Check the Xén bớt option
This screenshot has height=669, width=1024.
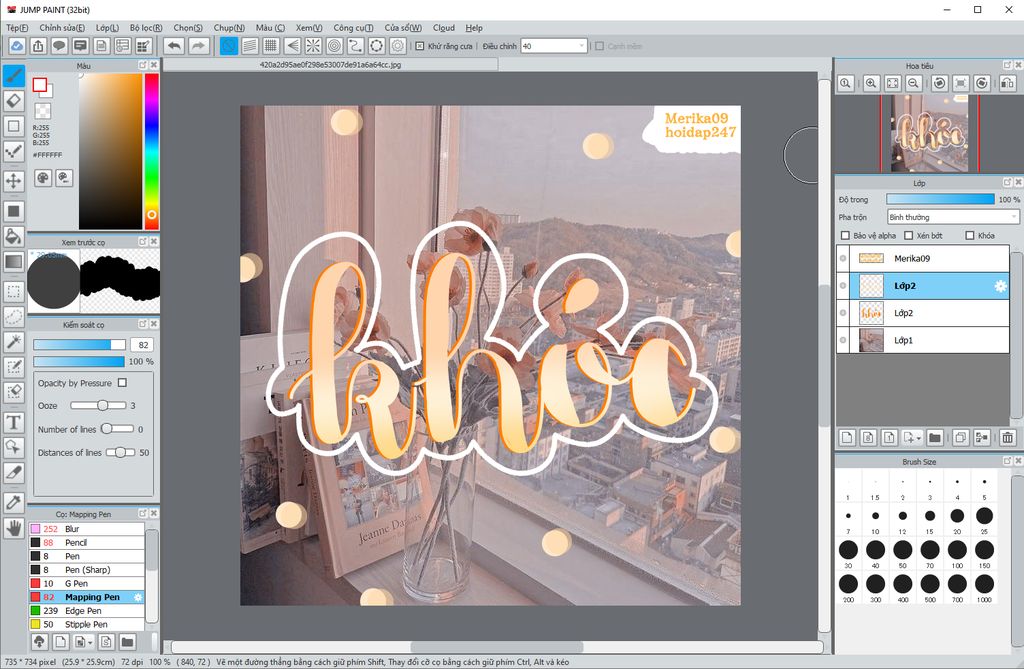click(x=908, y=235)
